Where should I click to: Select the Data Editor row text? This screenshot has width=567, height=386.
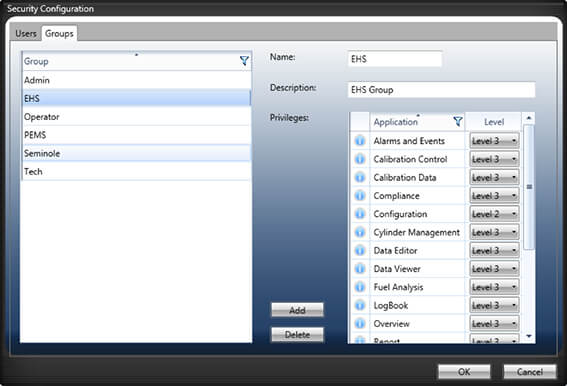(395, 250)
